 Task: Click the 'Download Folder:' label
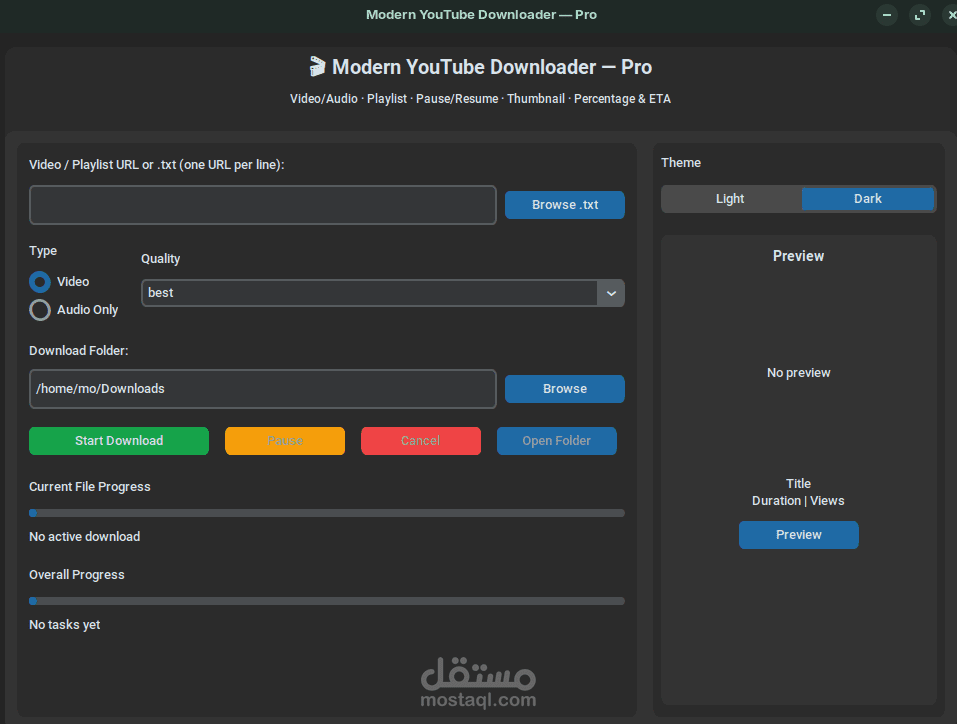79,350
